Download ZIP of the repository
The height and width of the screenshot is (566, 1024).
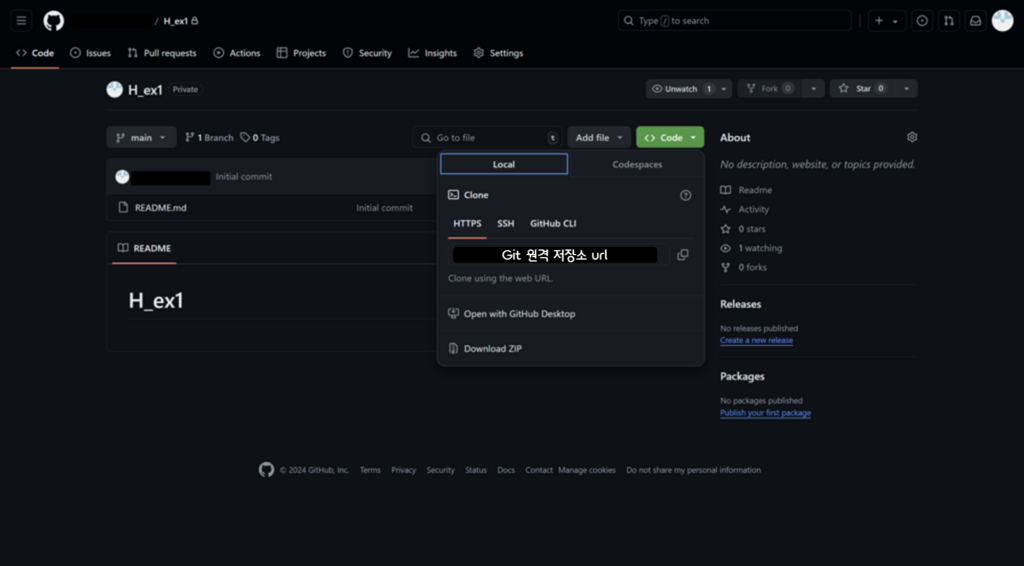pyautogui.click(x=485, y=349)
